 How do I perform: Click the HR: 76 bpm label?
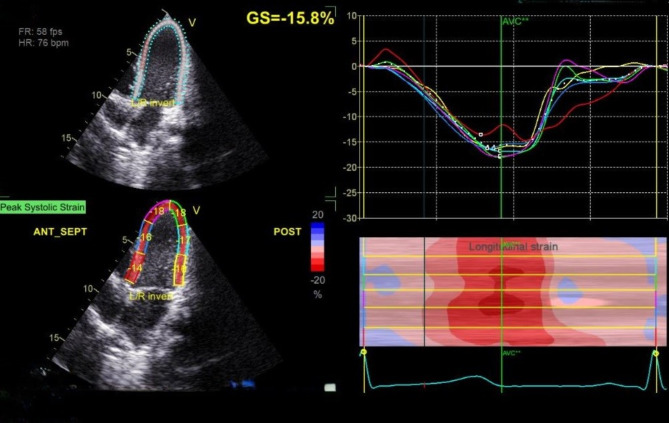pyautogui.click(x=43, y=43)
